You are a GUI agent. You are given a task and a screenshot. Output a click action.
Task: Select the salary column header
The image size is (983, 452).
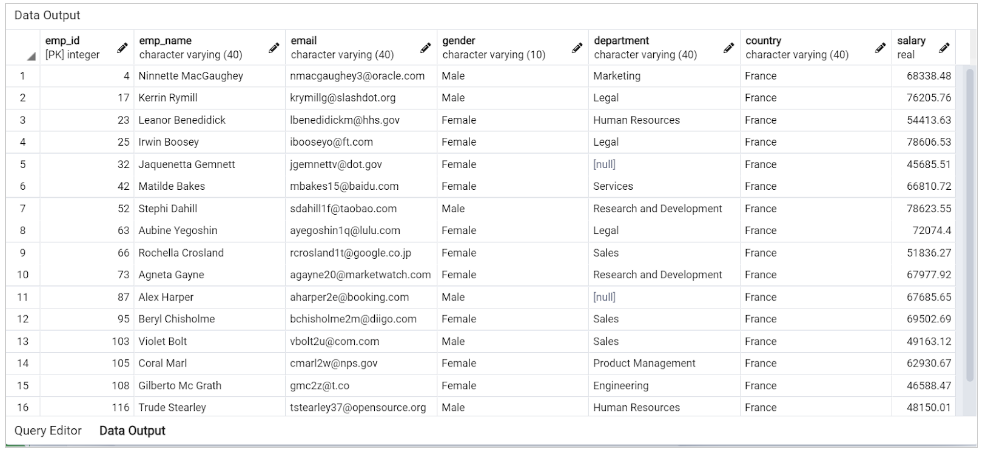[x=924, y=48]
